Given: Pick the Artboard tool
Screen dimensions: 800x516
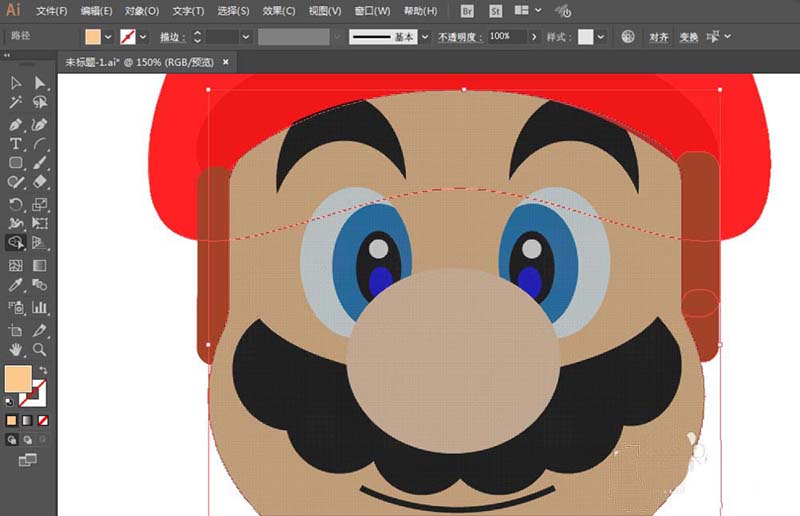Looking at the screenshot, I should [x=15, y=331].
